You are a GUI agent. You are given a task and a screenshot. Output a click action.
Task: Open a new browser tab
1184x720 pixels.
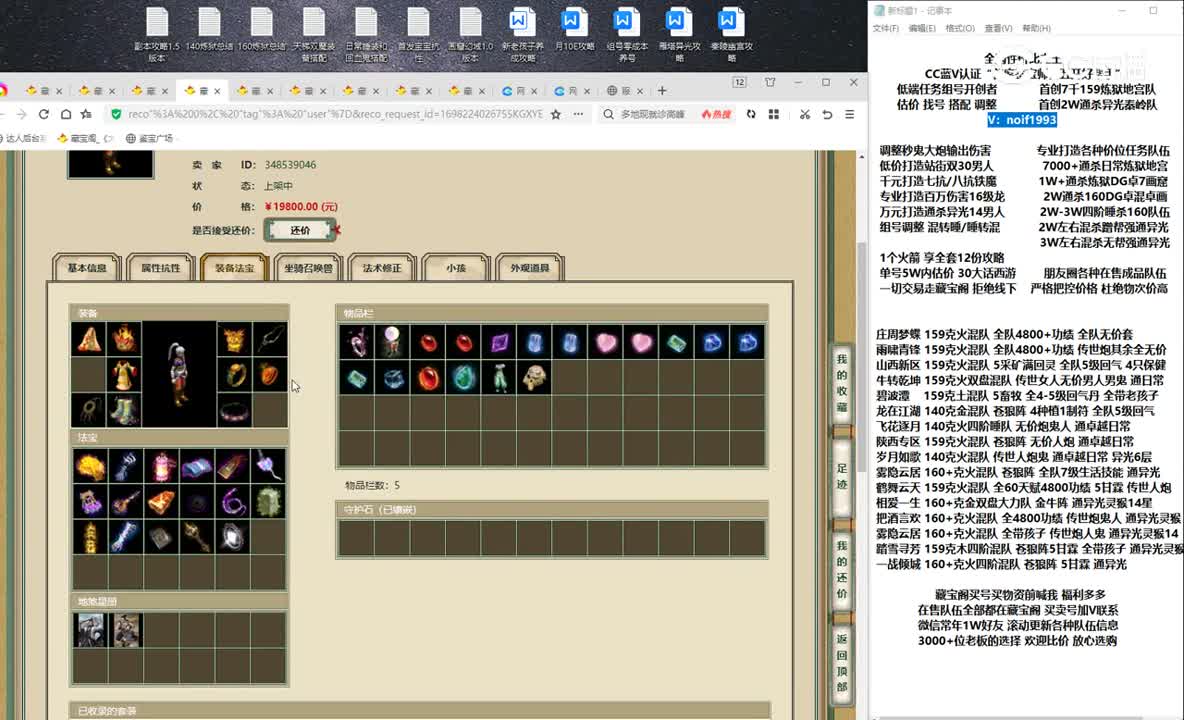662,91
